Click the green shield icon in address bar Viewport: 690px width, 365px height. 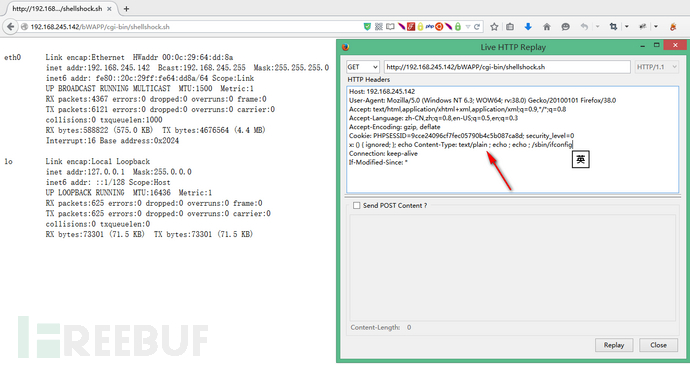367,27
